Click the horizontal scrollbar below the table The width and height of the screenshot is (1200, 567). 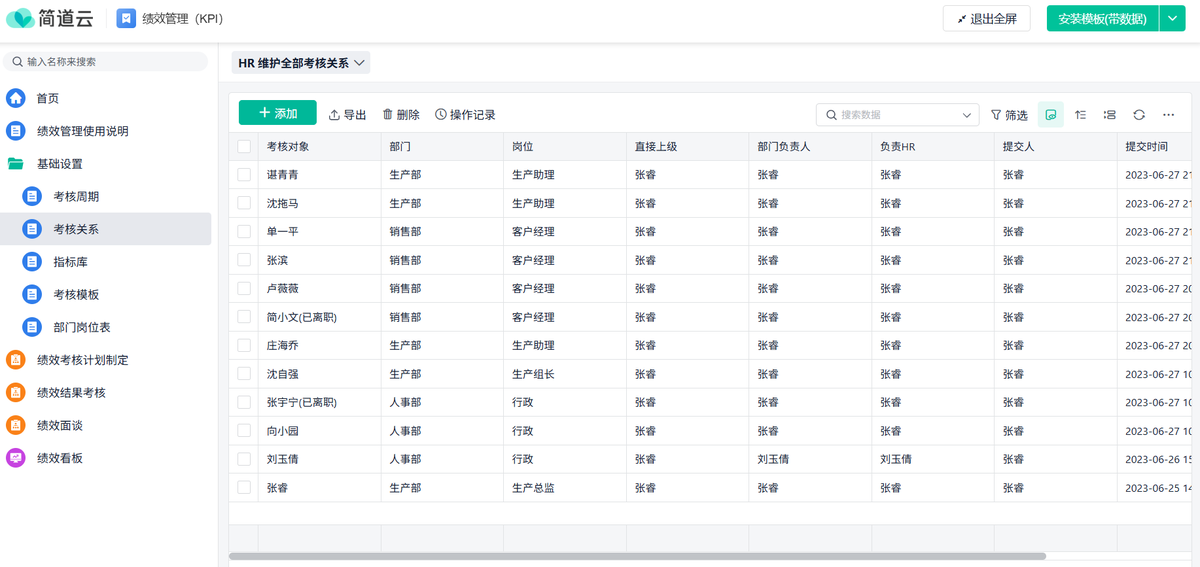[637, 556]
